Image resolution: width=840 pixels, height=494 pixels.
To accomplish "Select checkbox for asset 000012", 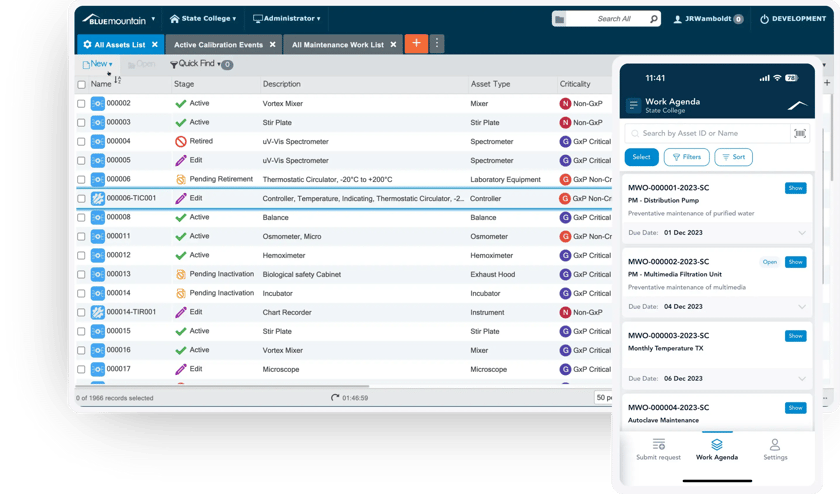I will click(x=82, y=255).
